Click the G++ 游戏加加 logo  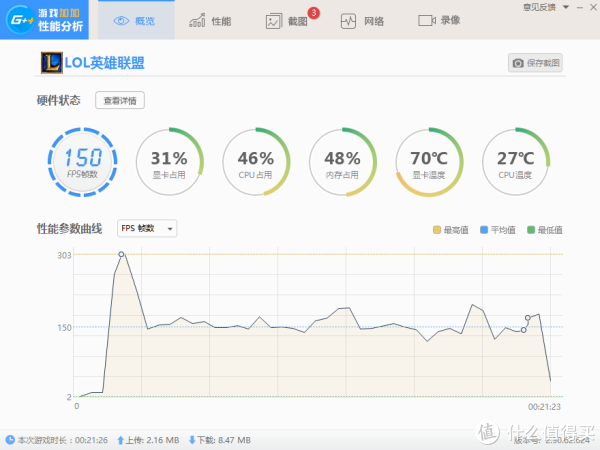click(44, 20)
